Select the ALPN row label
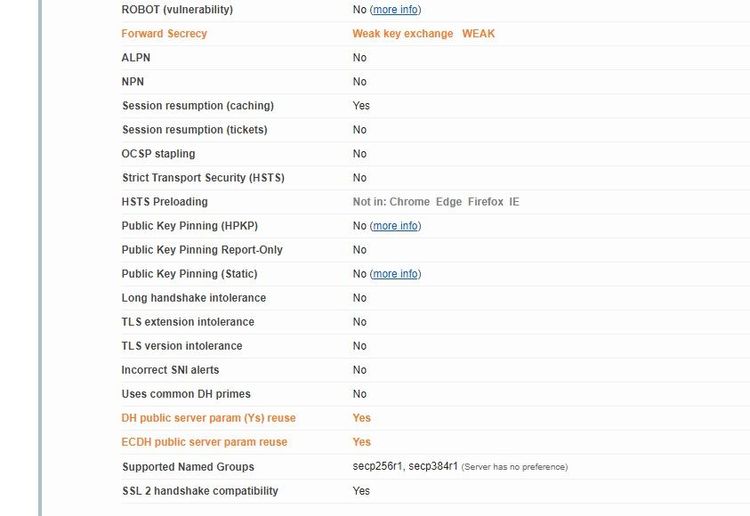750x516 pixels. pos(136,58)
